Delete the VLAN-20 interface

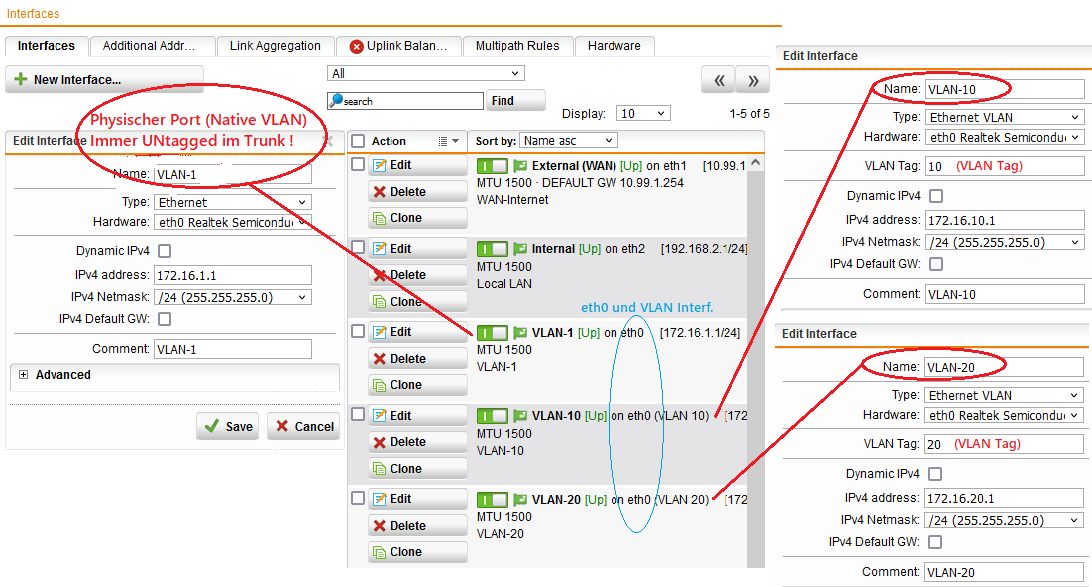point(417,526)
